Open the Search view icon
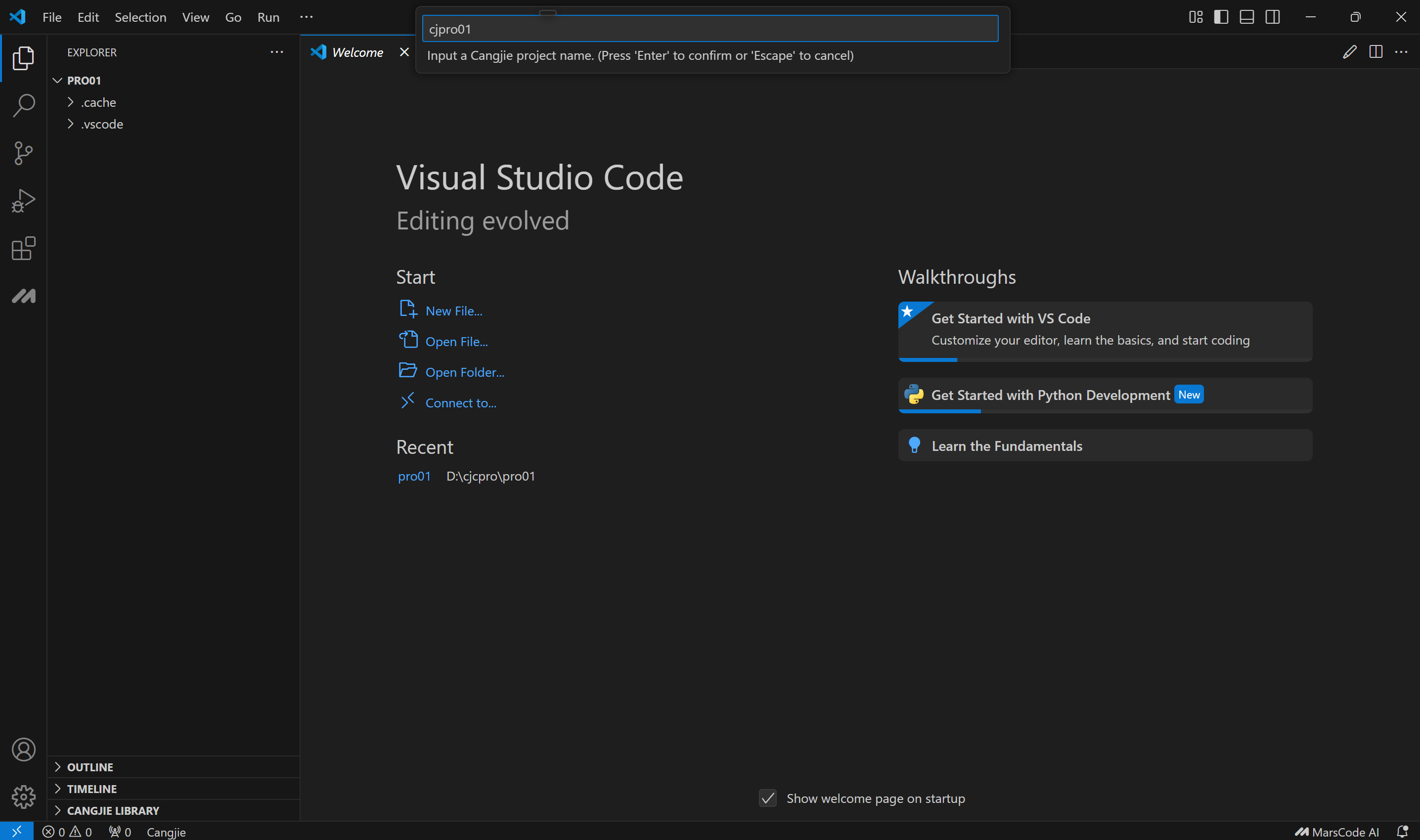This screenshot has height=840, width=1420. tap(23, 105)
